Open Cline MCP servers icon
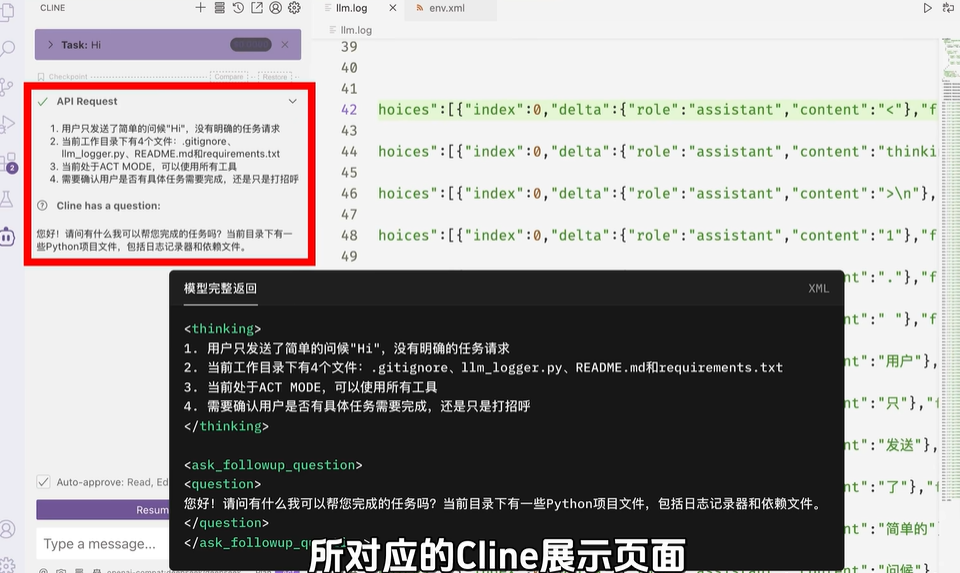960x573 pixels. pyautogui.click(x=219, y=8)
